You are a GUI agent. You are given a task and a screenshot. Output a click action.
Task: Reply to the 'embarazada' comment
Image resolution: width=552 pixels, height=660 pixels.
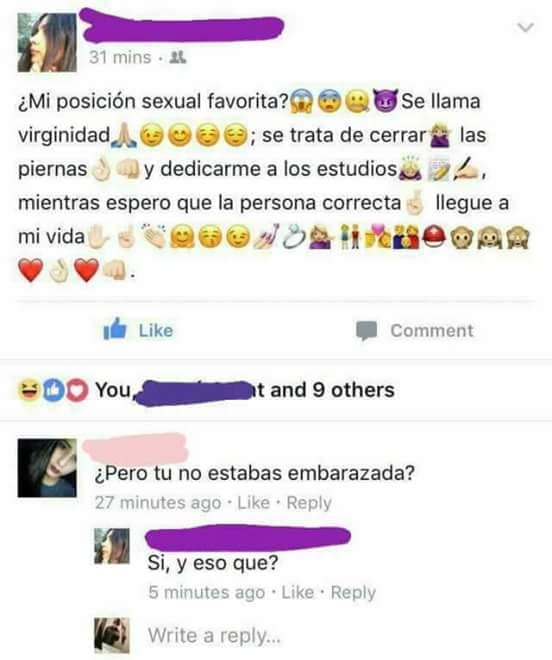pyautogui.click(x=309, y=503)
